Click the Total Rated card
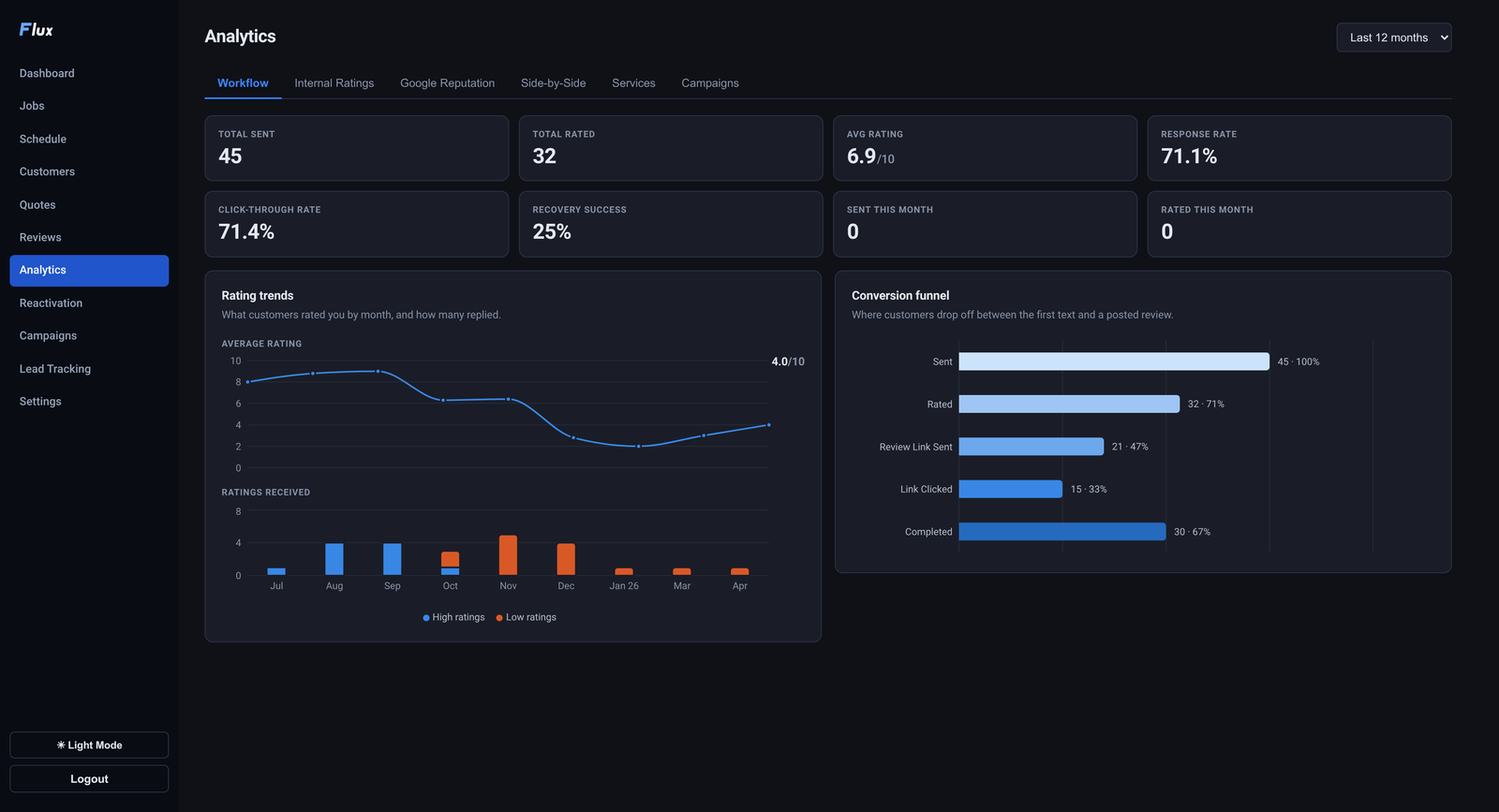This screenshot has width=1499, height=812. pos(671,148)
